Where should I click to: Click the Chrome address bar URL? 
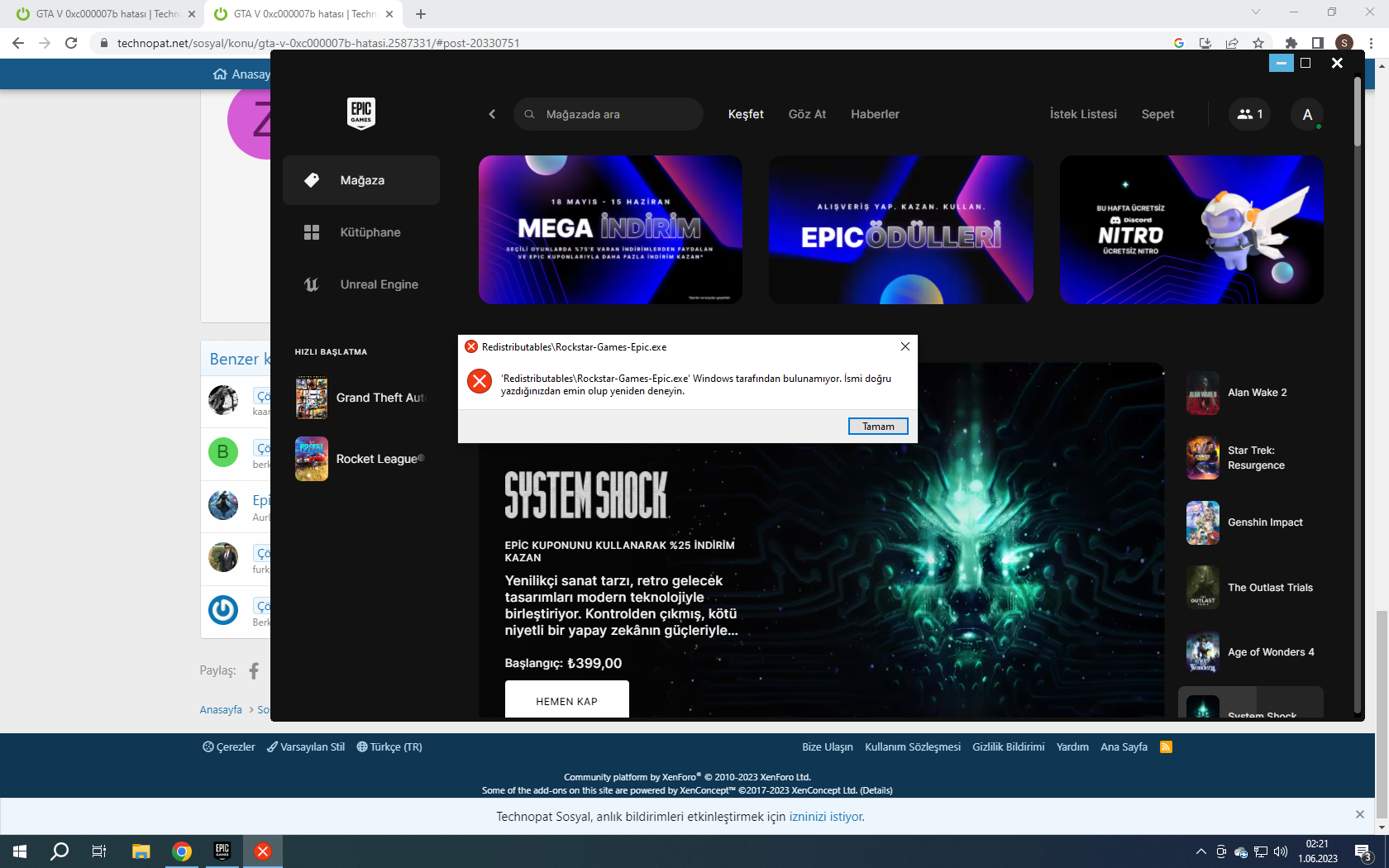tap(318, 43)
